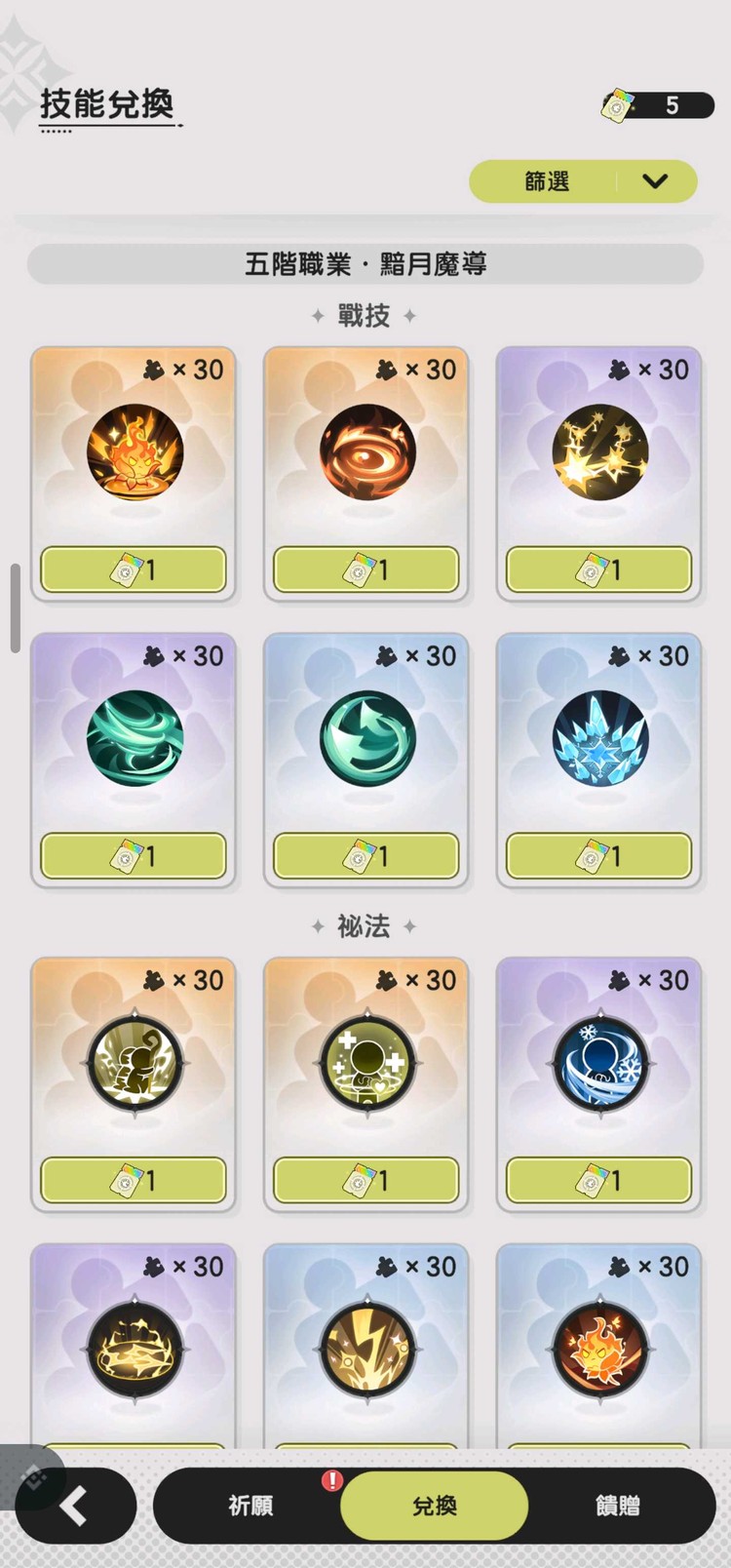
Task: Expand filter options with the chevron arrow
Action: (x=655, y=181)
